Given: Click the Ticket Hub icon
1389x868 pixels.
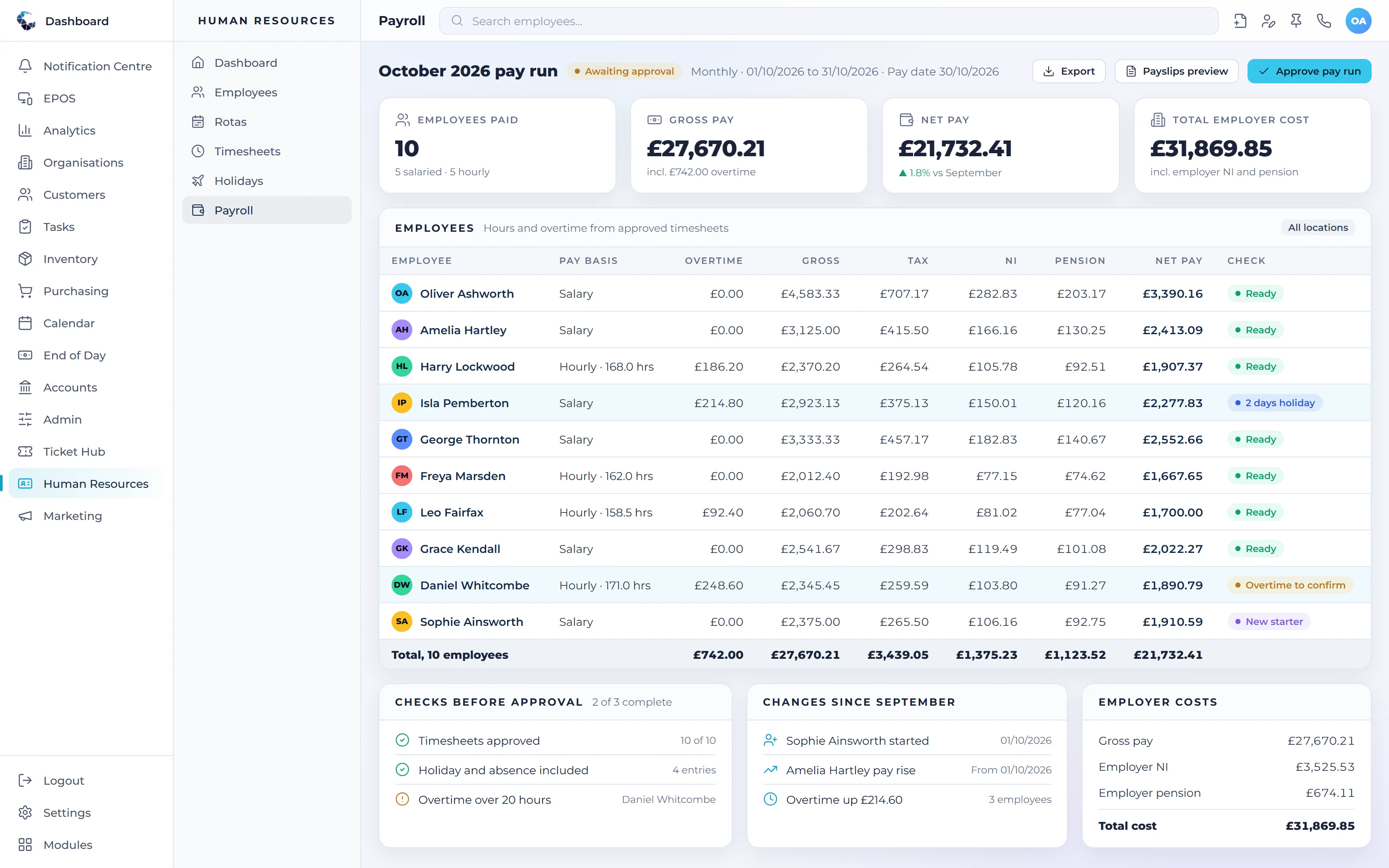Looking at the screenshot, I should pos(25,452).
